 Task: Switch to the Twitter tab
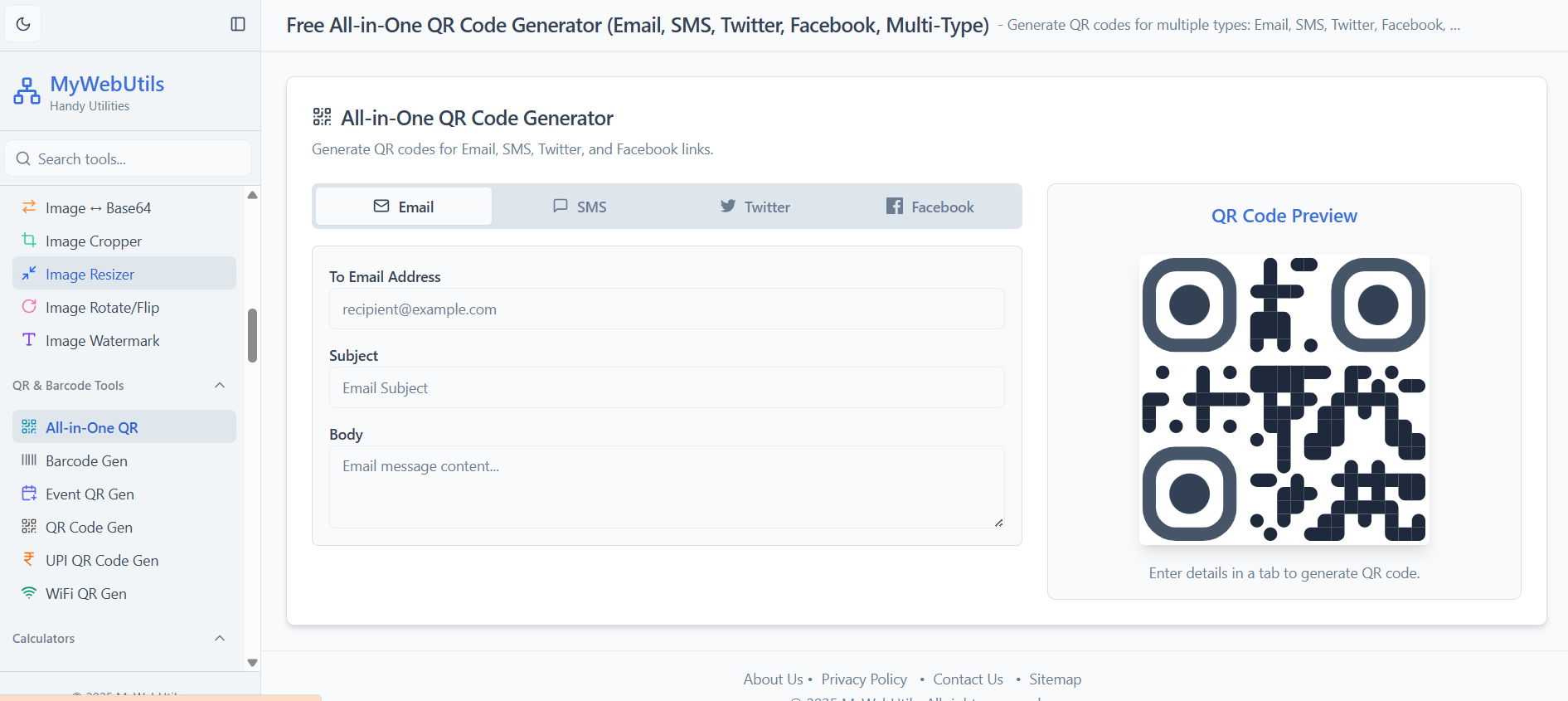755,207
